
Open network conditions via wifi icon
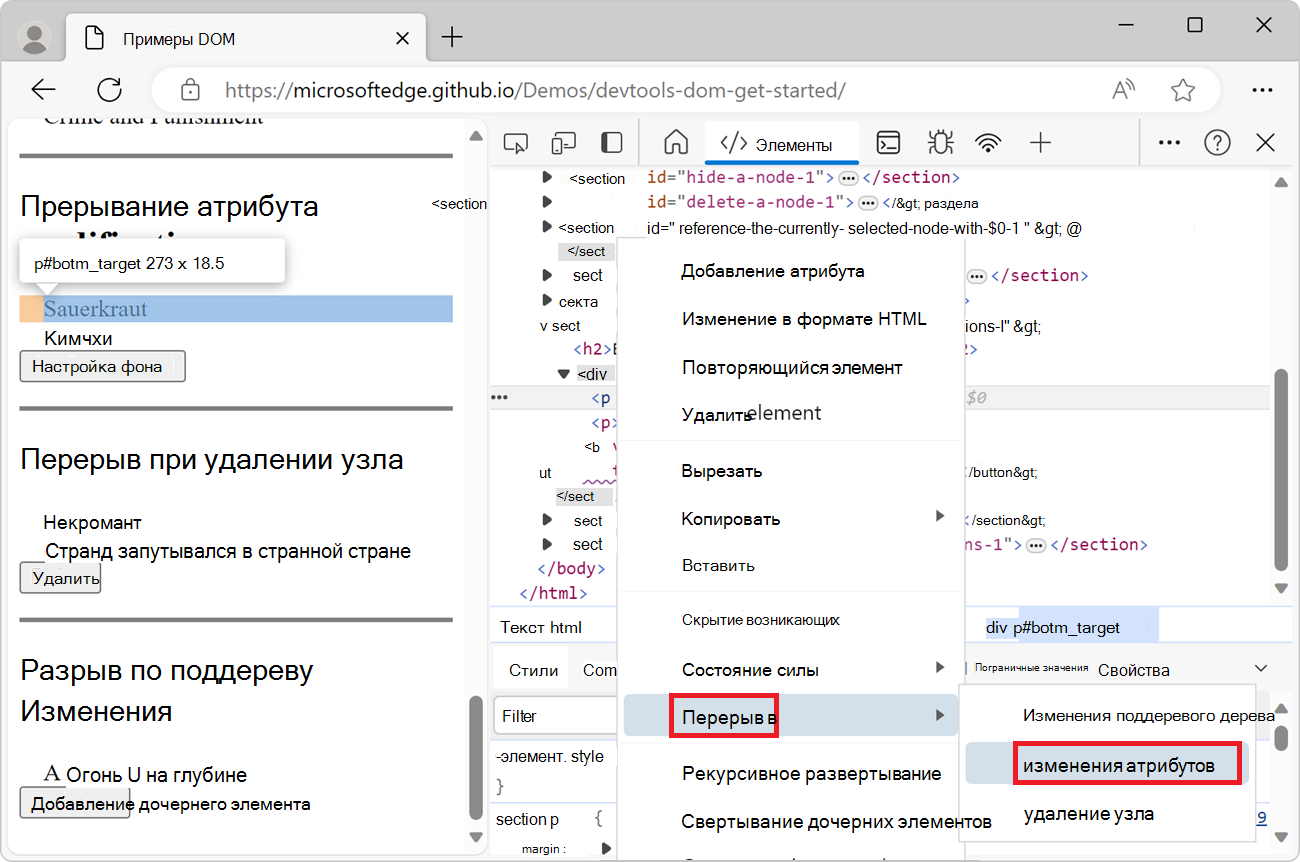[988, 143]
